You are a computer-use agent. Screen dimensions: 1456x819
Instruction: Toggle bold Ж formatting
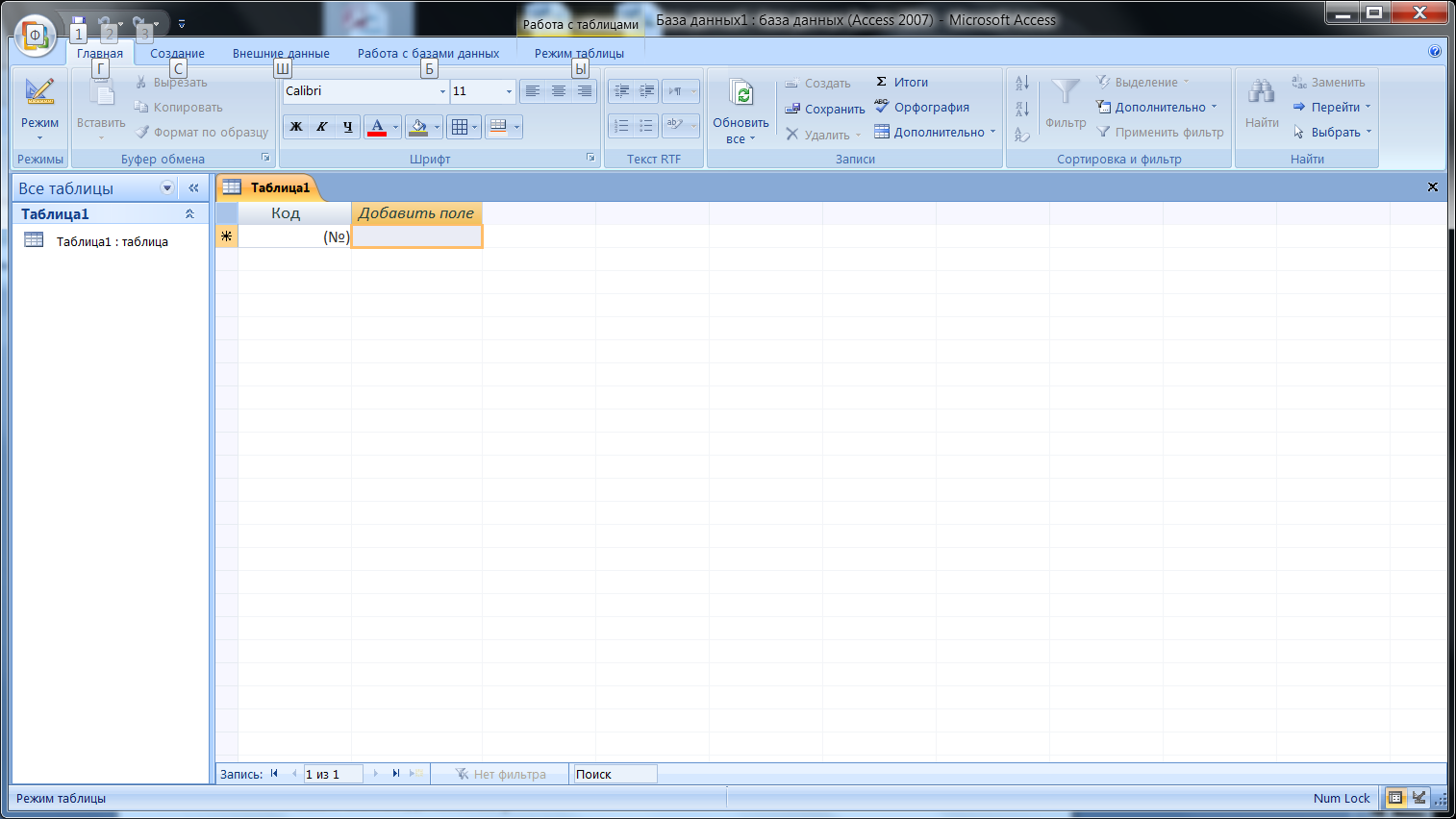(x=296, y=127)
